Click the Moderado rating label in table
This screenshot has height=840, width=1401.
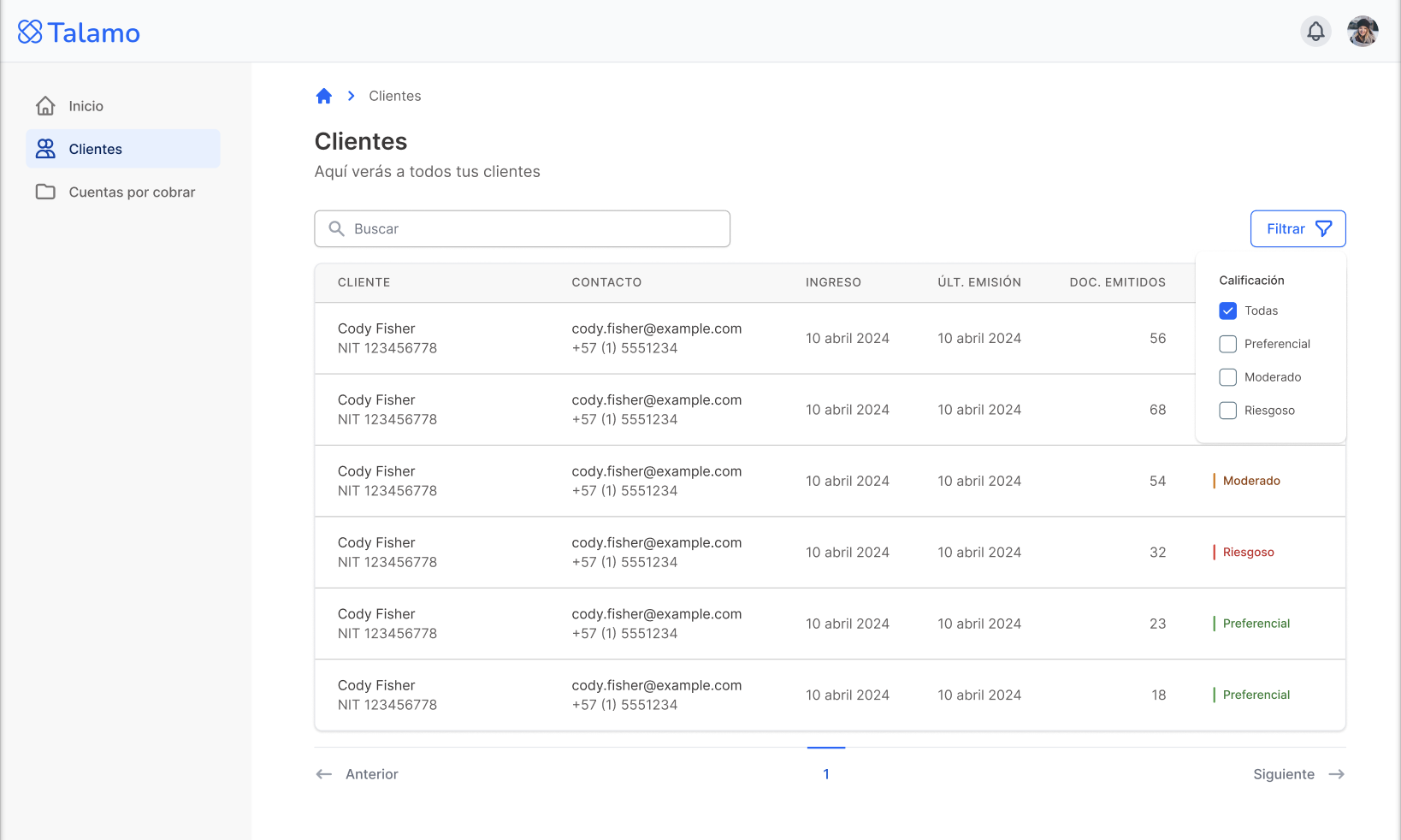[x=1251, y=481]
